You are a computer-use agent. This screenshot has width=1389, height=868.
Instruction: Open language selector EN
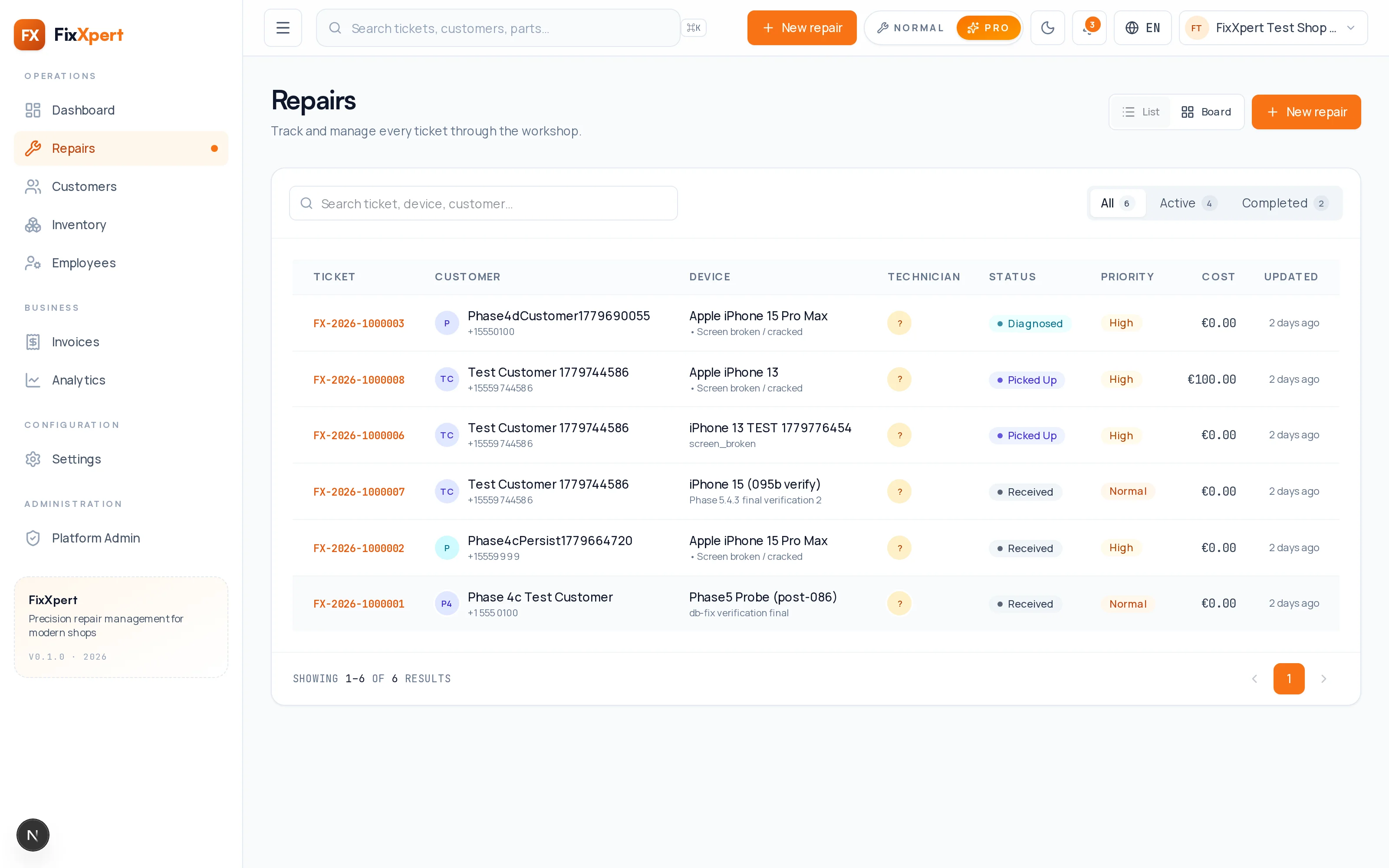[1143, 27]
